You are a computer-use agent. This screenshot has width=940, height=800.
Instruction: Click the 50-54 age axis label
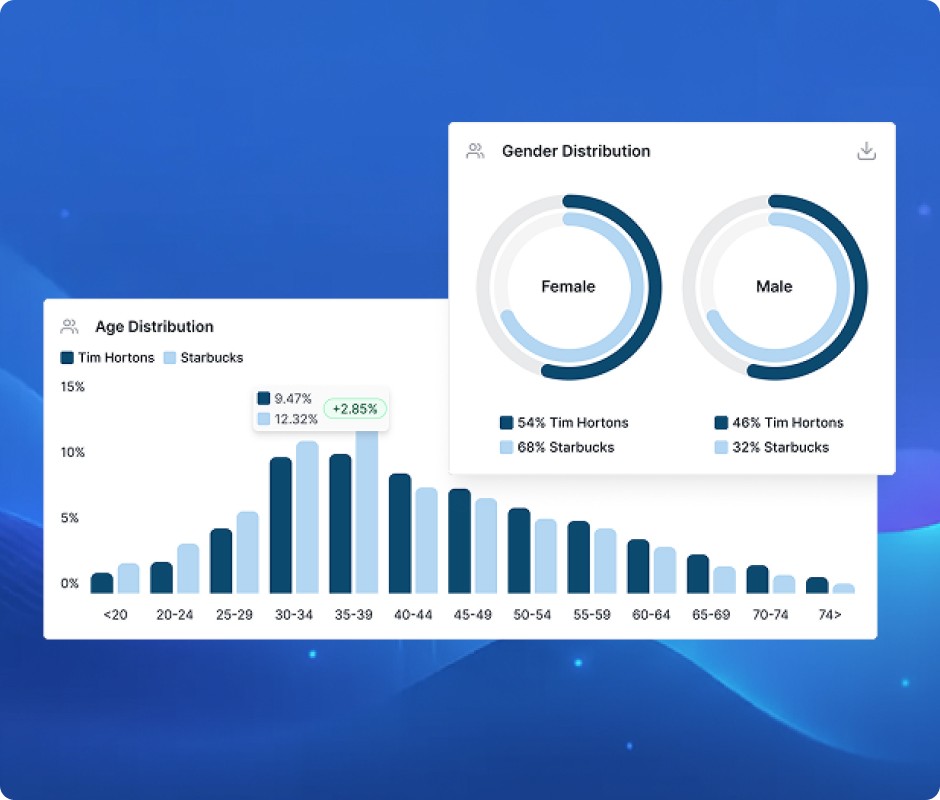(532, 615)
